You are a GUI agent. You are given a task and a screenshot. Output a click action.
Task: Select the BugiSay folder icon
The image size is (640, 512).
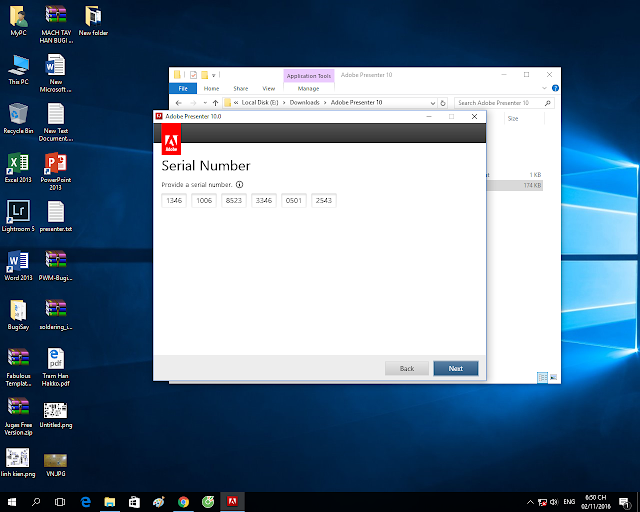pyautogui.click(x=18, y=310)
